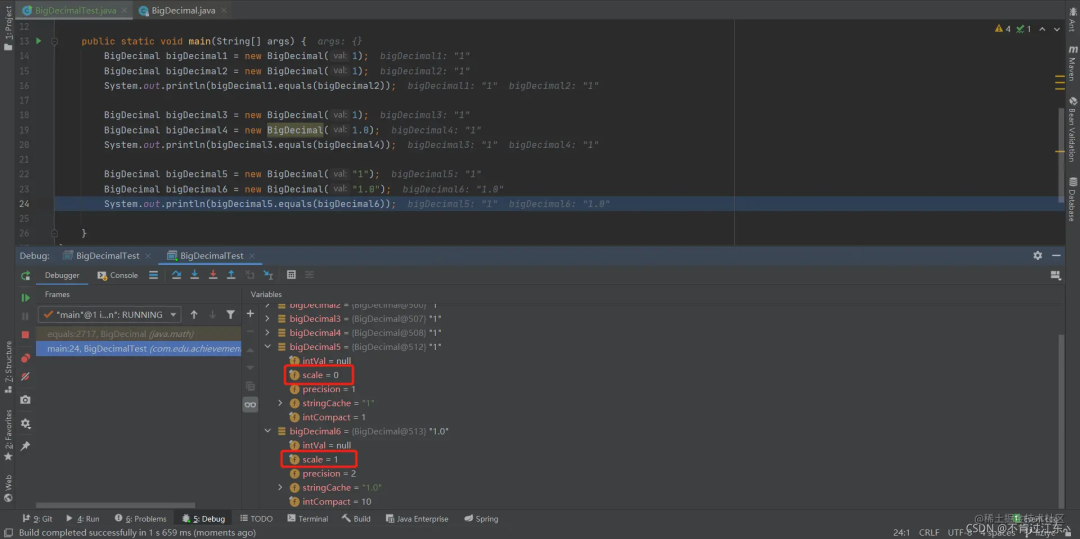Open Bean Validation side panel
This screenshot has width=1080, height=539.
pyautogui.click(x=1072, y=129)
